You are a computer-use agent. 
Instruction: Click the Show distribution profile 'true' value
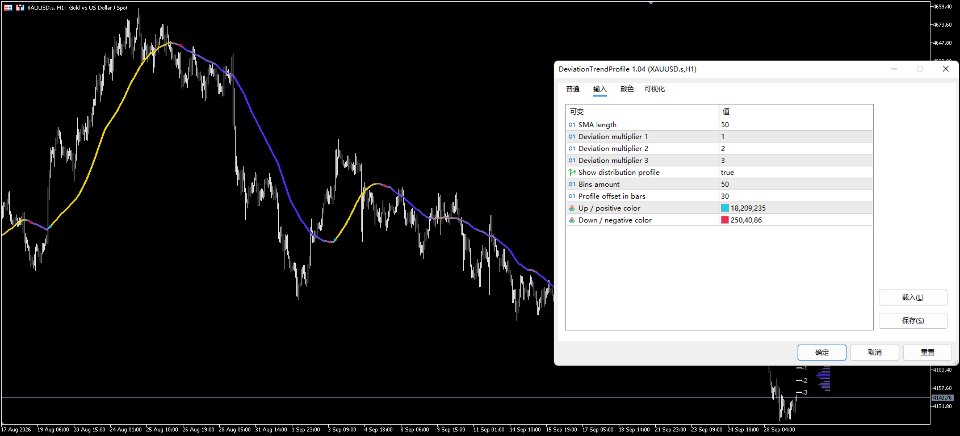coord(727,173)
